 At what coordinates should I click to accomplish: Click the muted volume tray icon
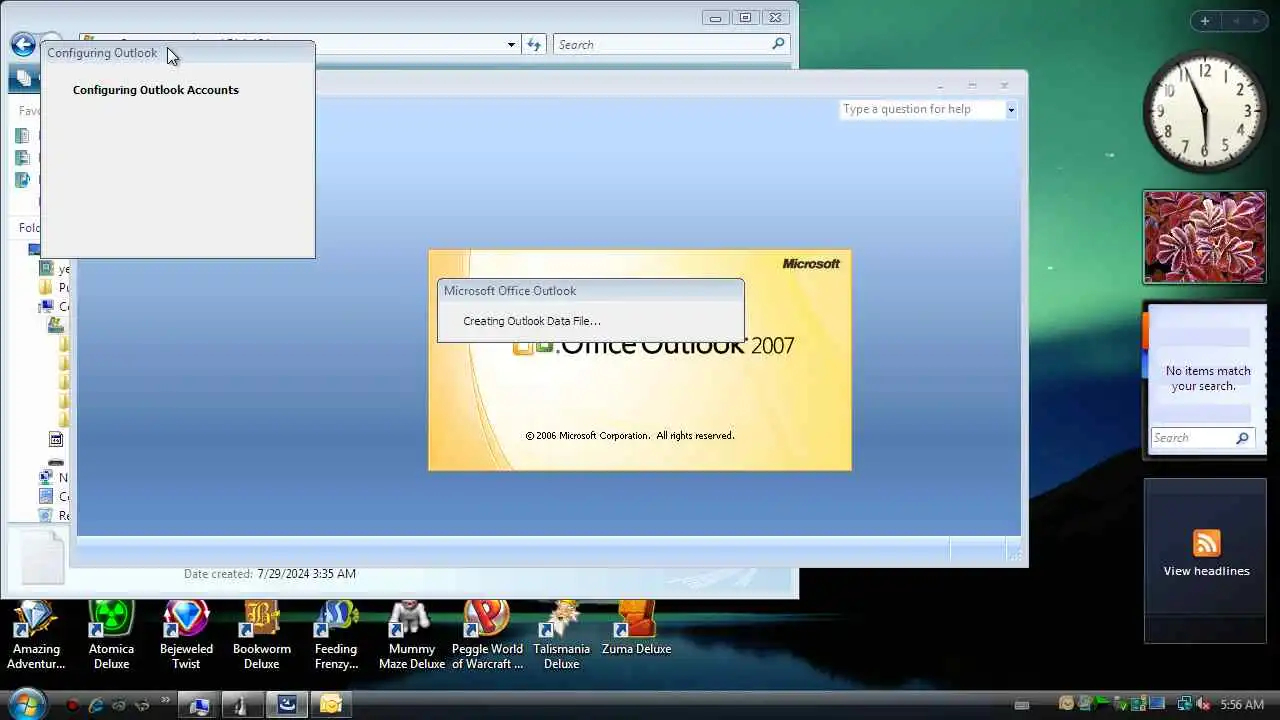(1205, 705)
